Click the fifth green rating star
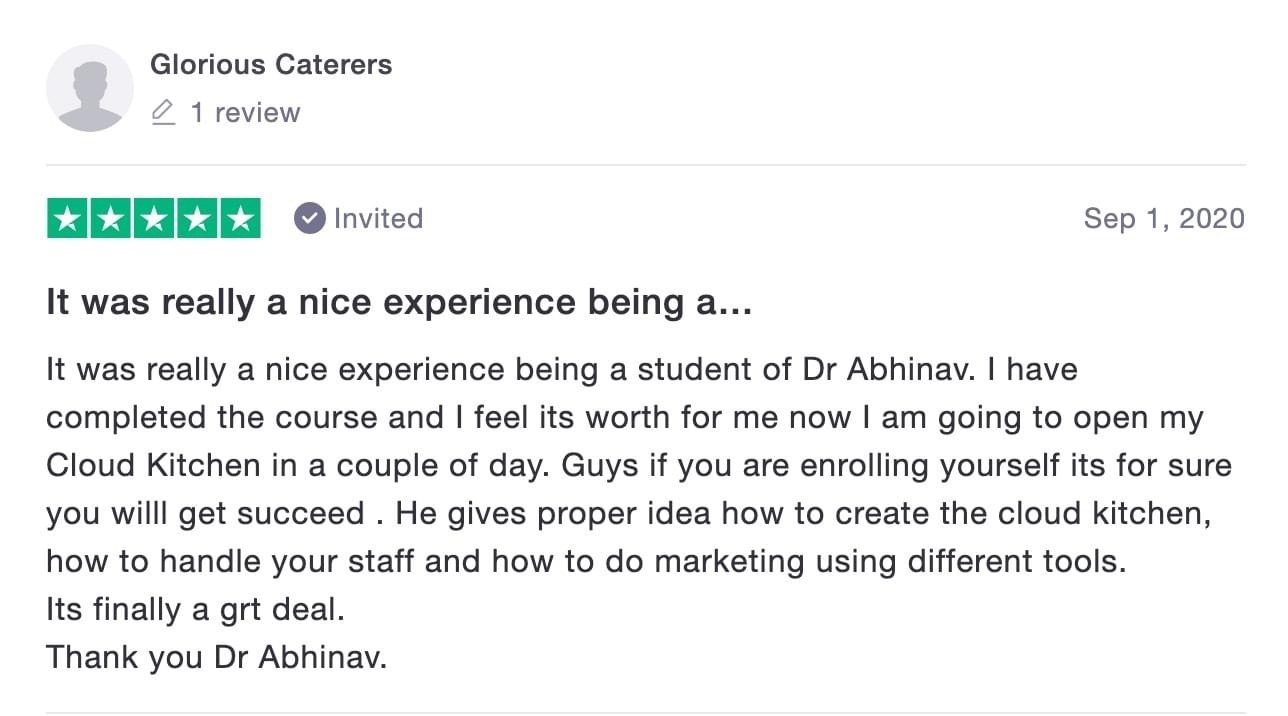 [x=240, y=219]
